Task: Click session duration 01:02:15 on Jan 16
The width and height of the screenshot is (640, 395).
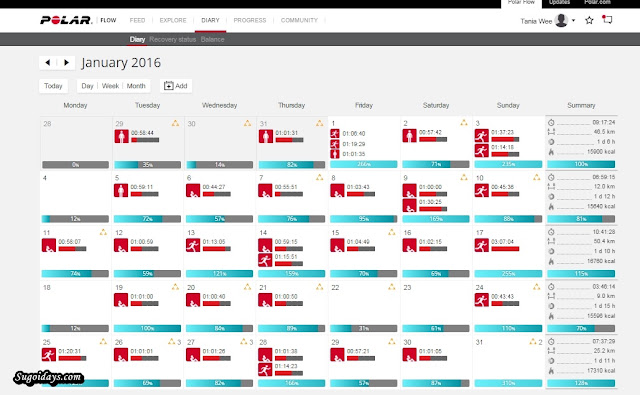Action: click(431, 242)
